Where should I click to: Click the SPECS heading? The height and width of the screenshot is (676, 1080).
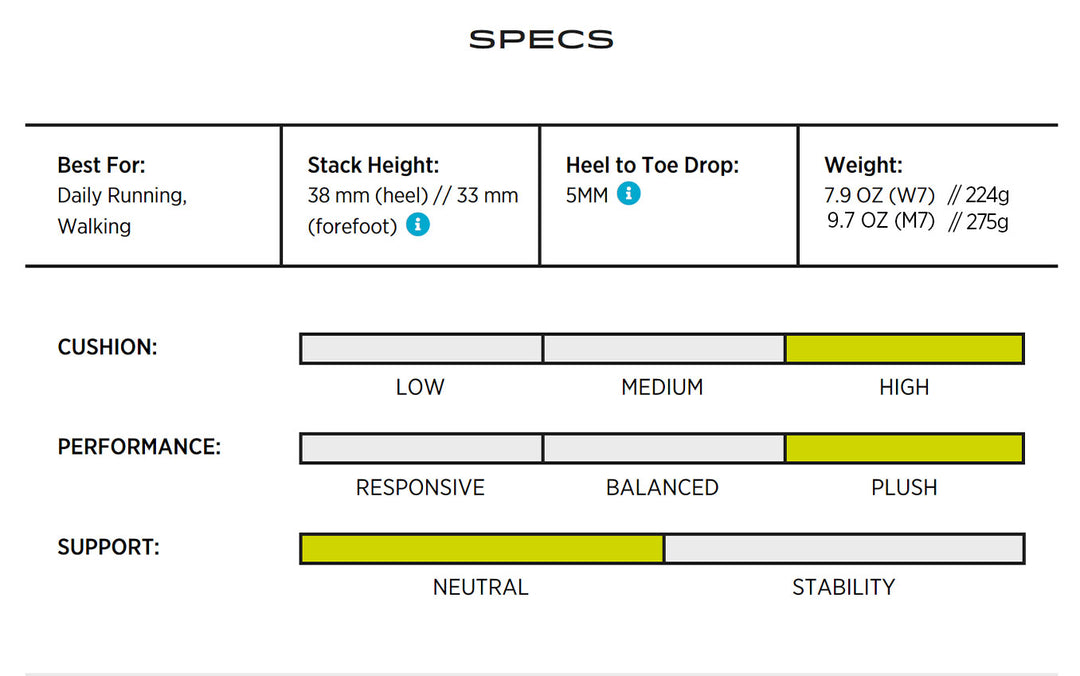tap(541, 40)
